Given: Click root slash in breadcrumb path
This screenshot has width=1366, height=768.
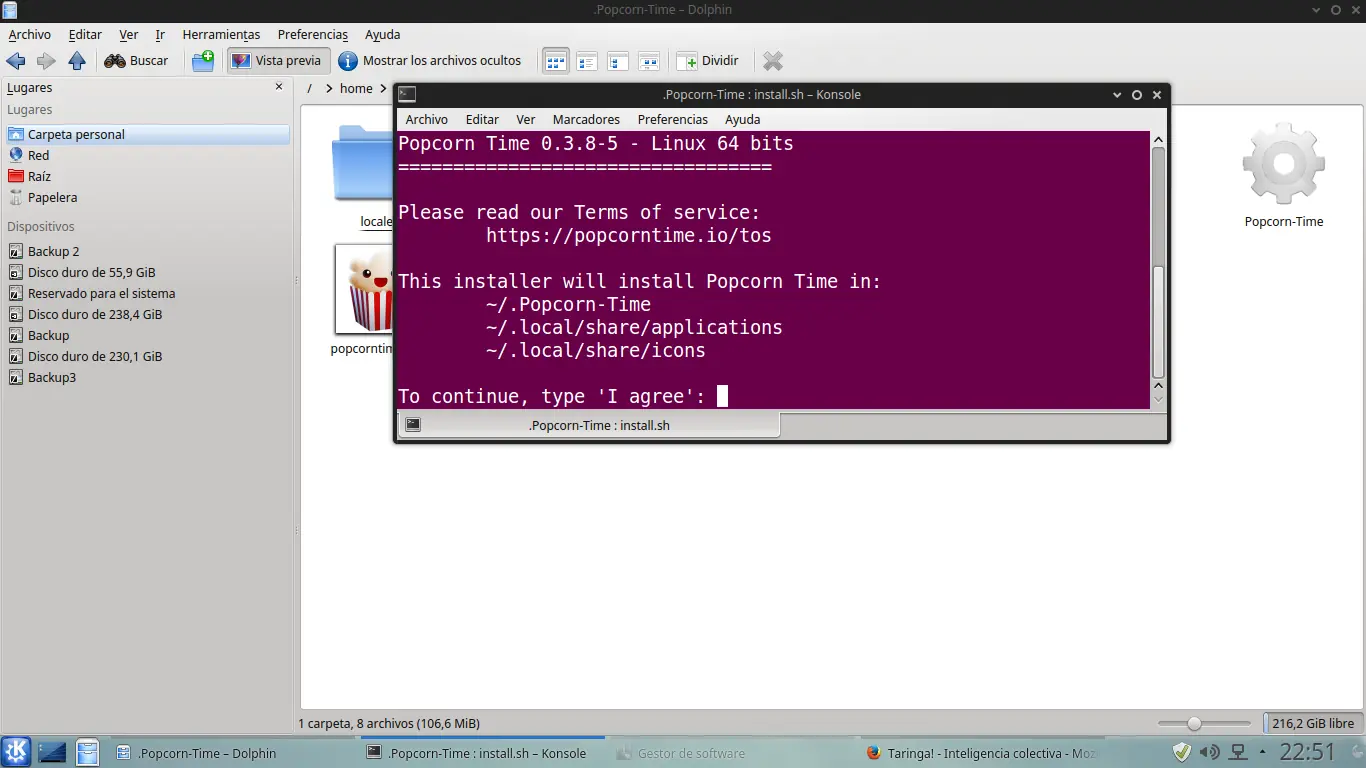Looking at the screenshot, I should [310, 88].
